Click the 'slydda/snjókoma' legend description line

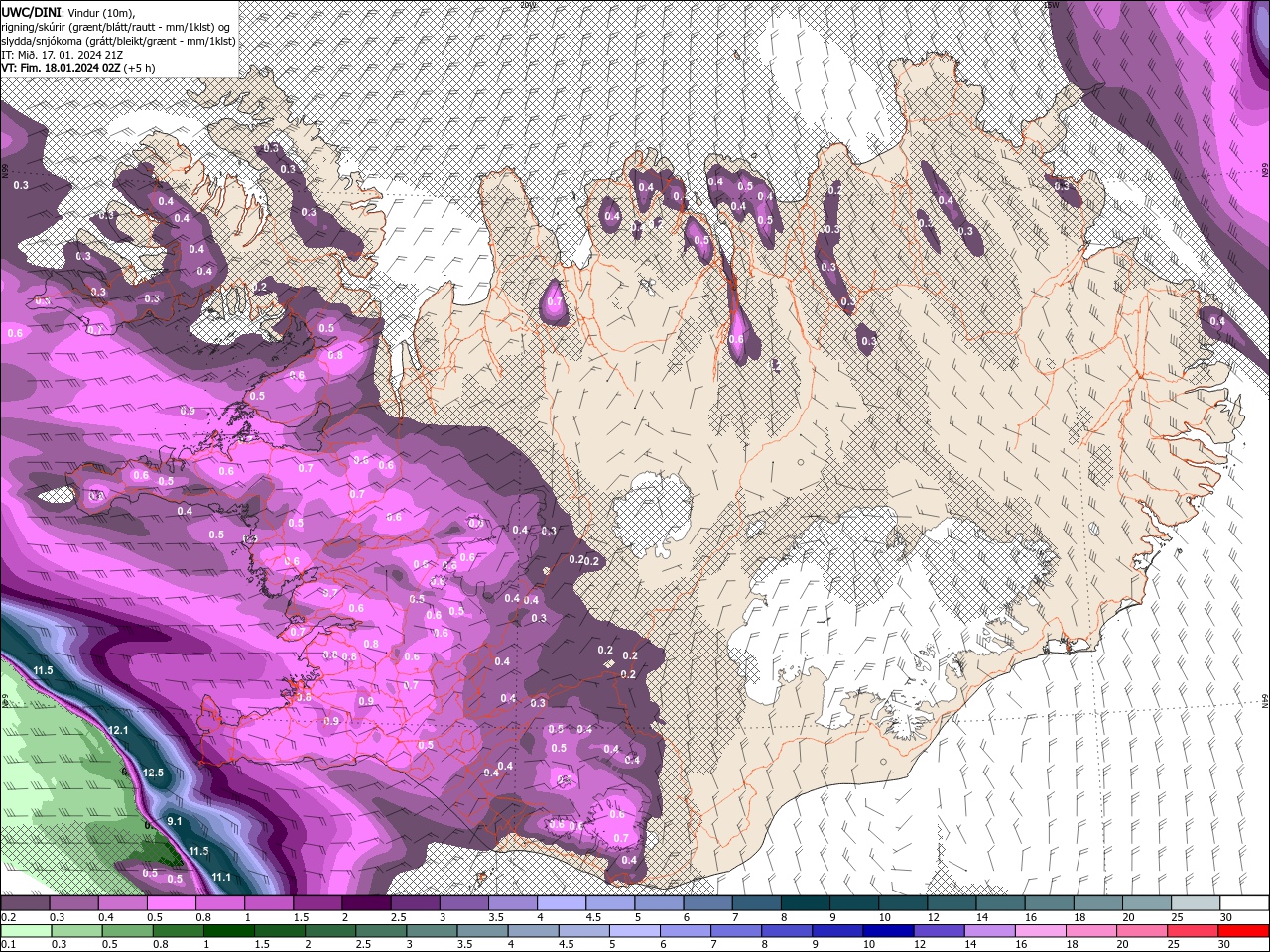118,41
